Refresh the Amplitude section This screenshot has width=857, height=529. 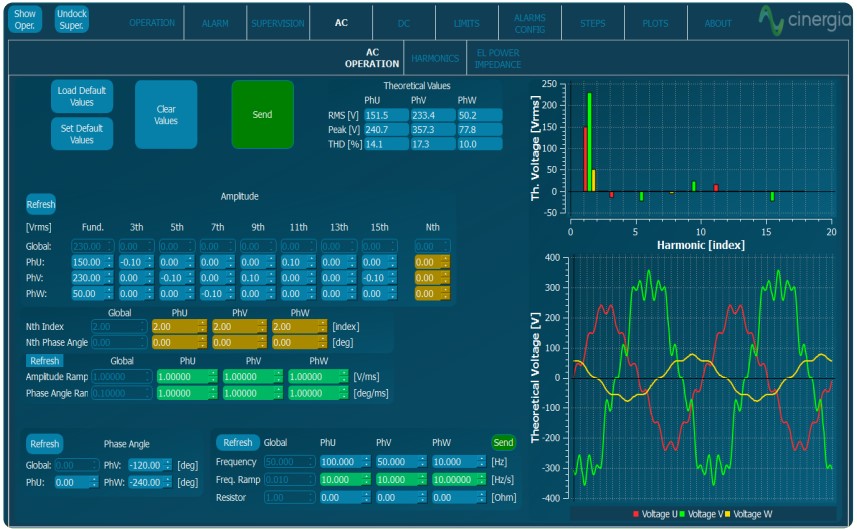41,204
